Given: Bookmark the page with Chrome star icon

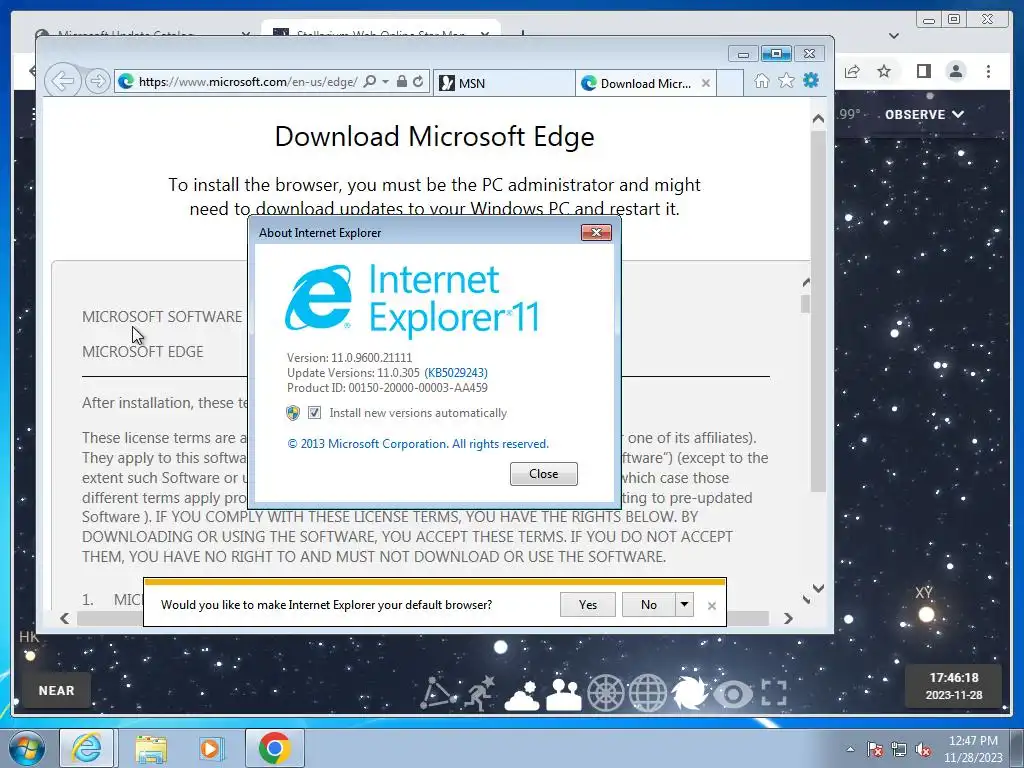Looking at the screenshot, I should [x=884, y=71].
